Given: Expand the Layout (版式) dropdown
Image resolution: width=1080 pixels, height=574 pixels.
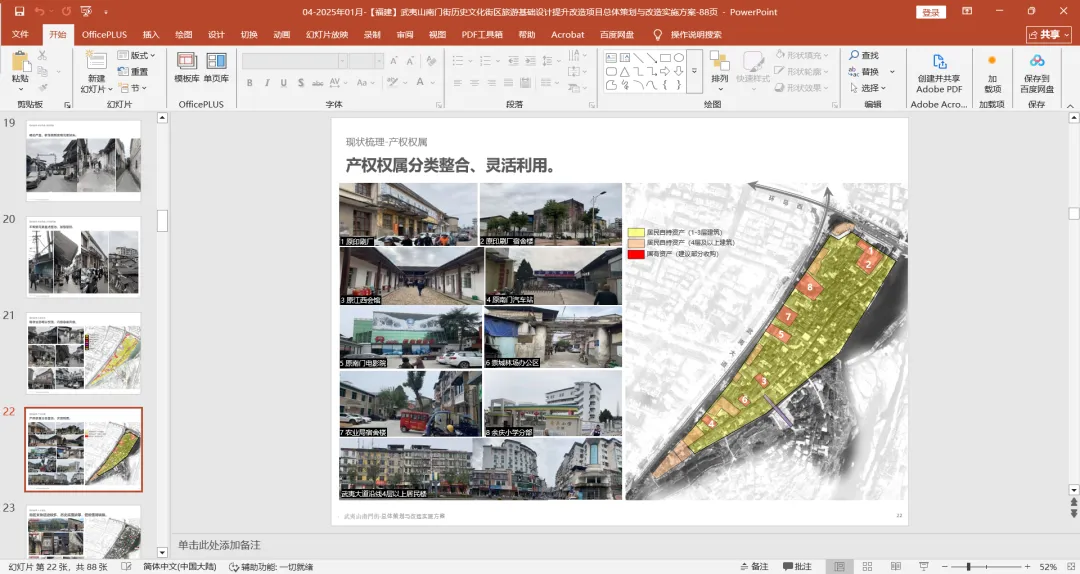Looking at the screenshot, I should coord(138,55).
